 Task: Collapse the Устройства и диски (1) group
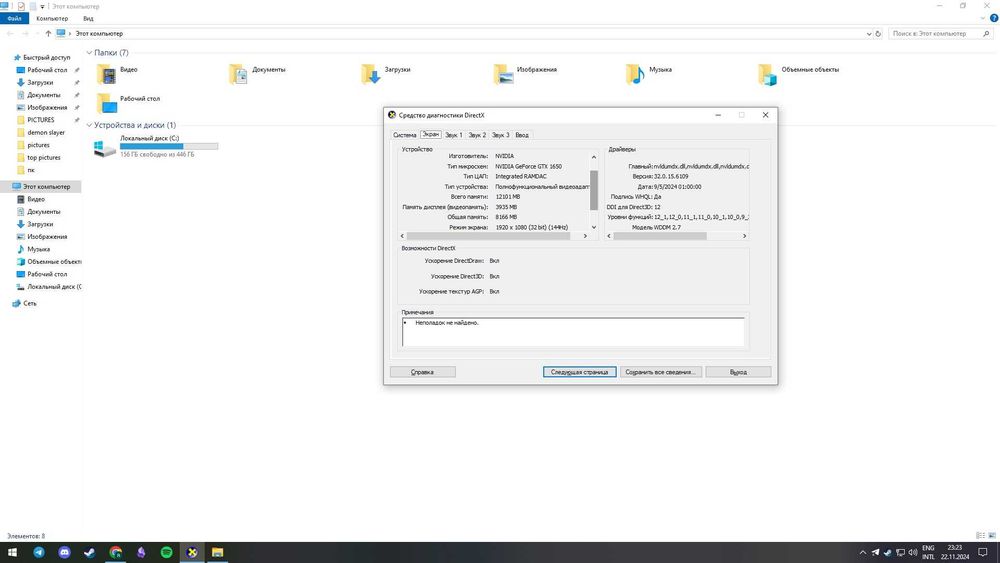click(x=89, y=125)
